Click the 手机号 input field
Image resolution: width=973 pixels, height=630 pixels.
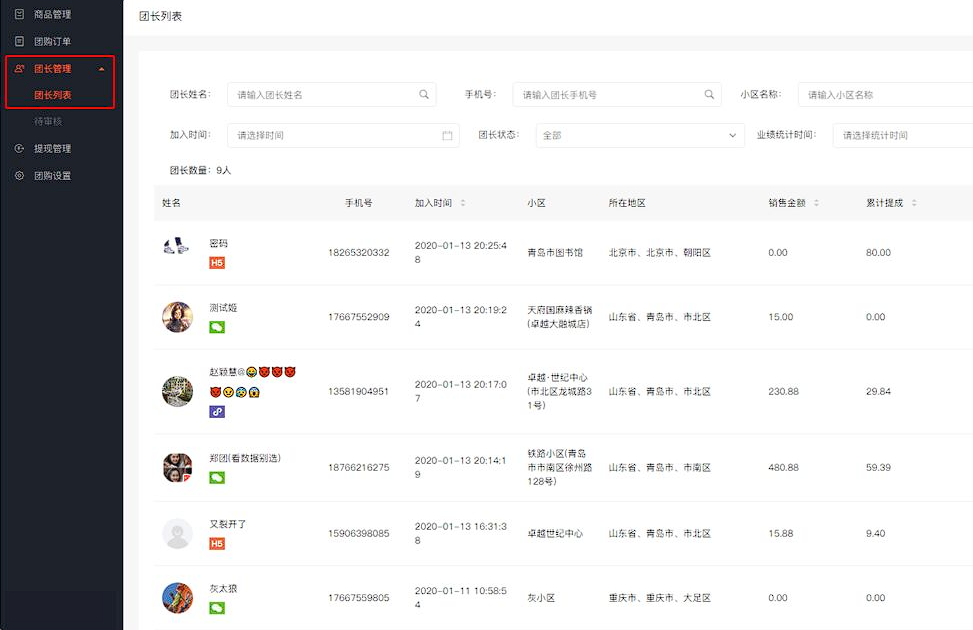pos(617,94)
